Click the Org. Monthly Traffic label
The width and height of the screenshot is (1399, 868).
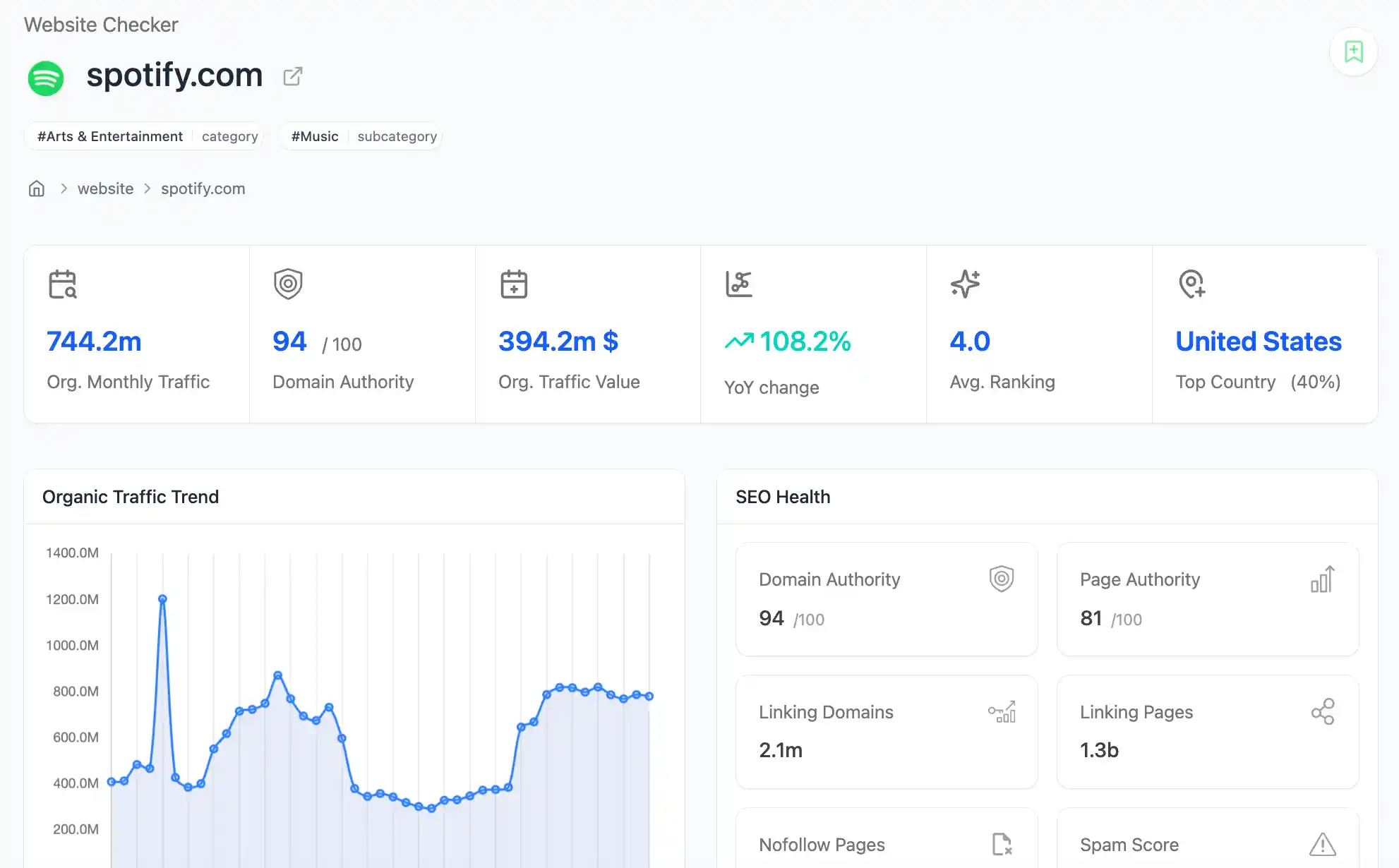(128, 382)
